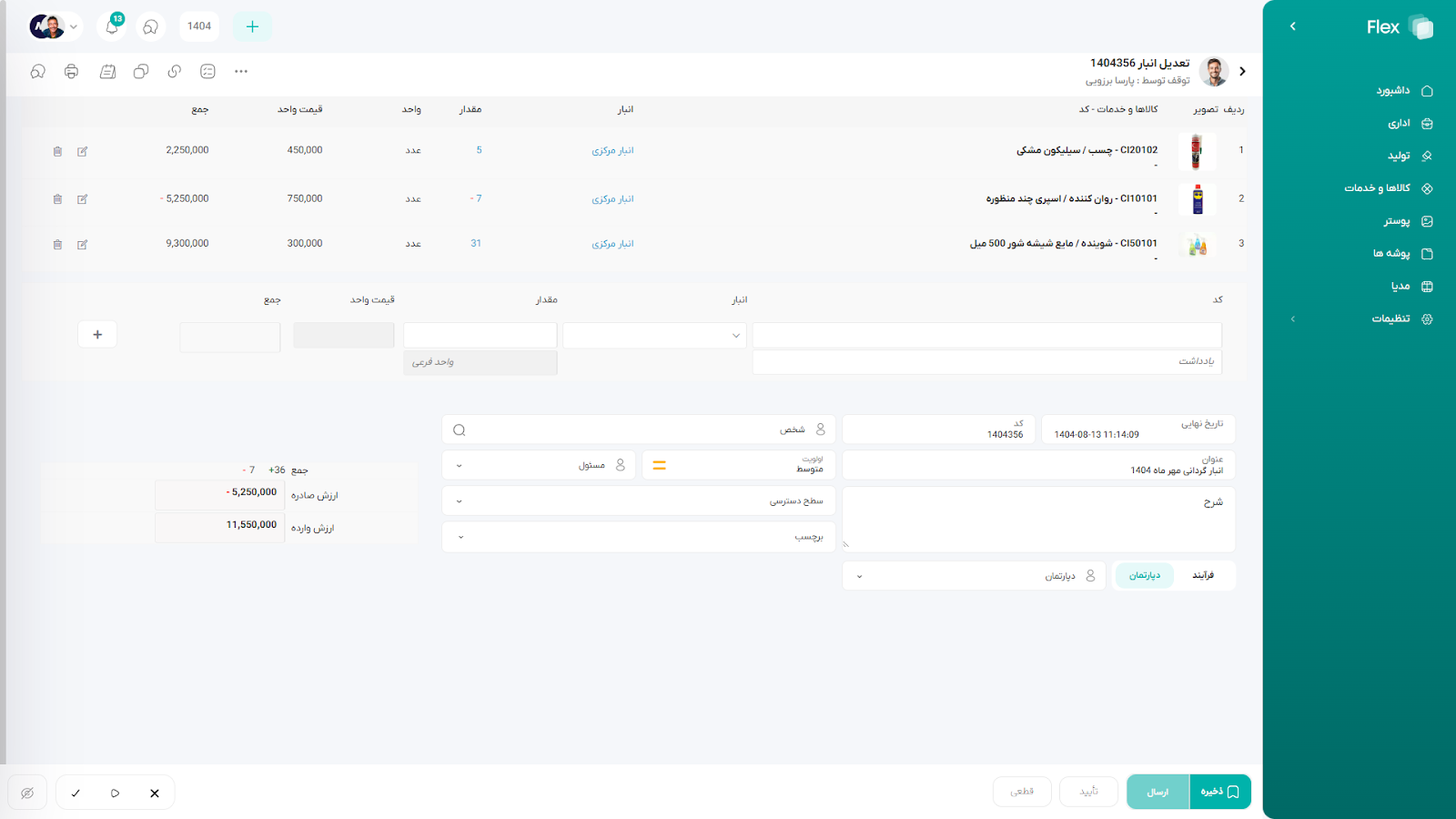Open مدیا media in sidebar
This screenshot has width=1456, height=819.
pos(1411,287)
